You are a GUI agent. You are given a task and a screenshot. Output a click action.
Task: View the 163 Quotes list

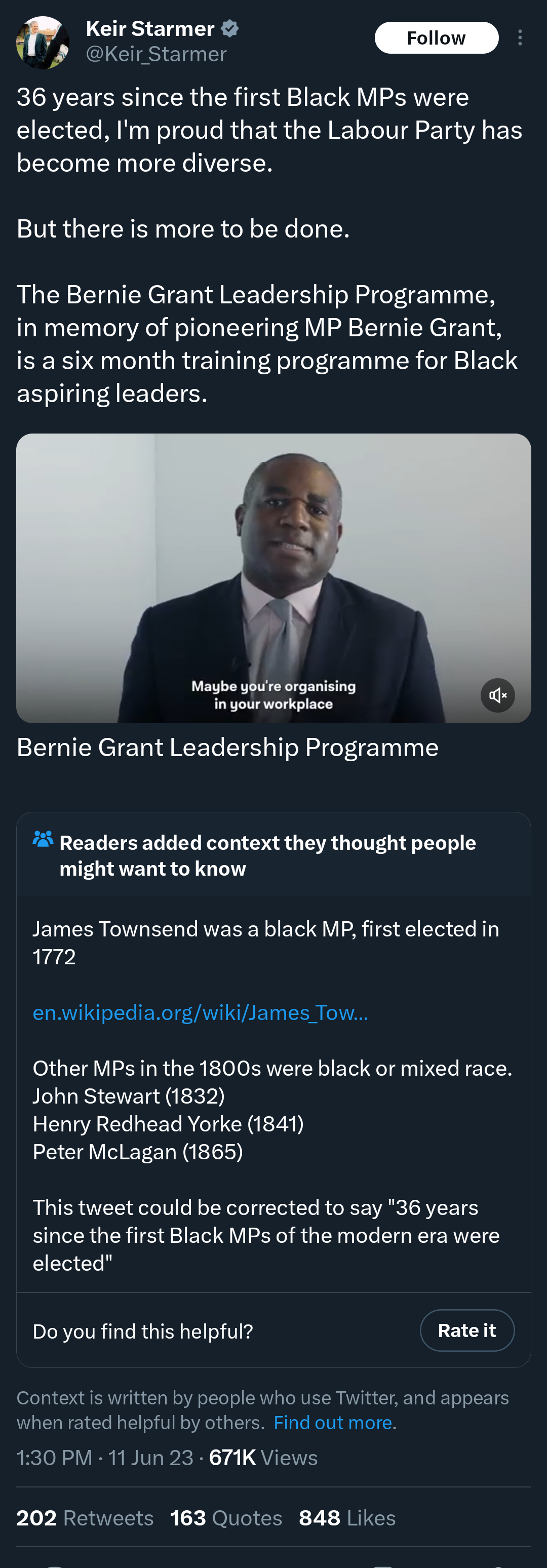coord(226,1517)
